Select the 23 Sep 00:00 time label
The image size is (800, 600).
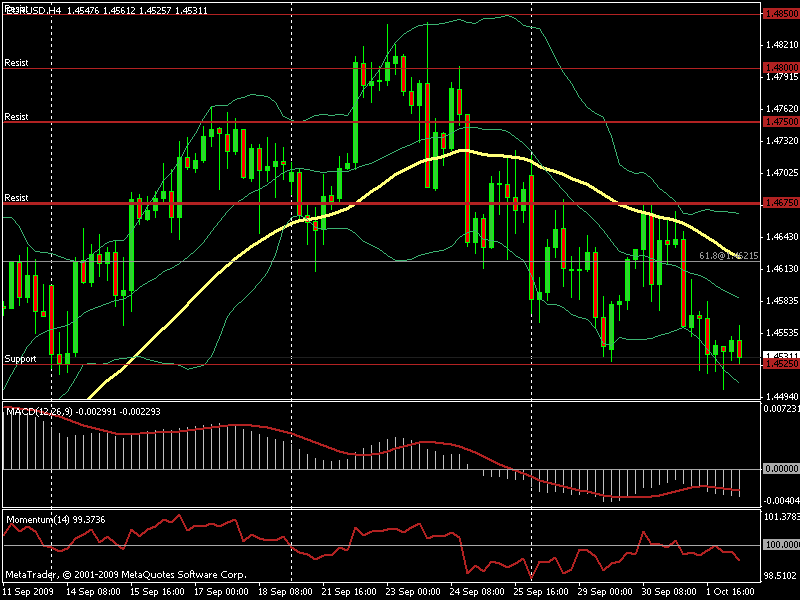413,592
